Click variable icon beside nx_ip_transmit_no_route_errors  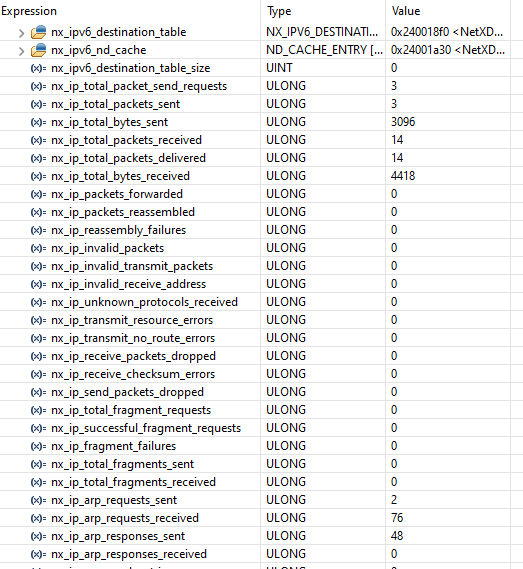point(38,338)
